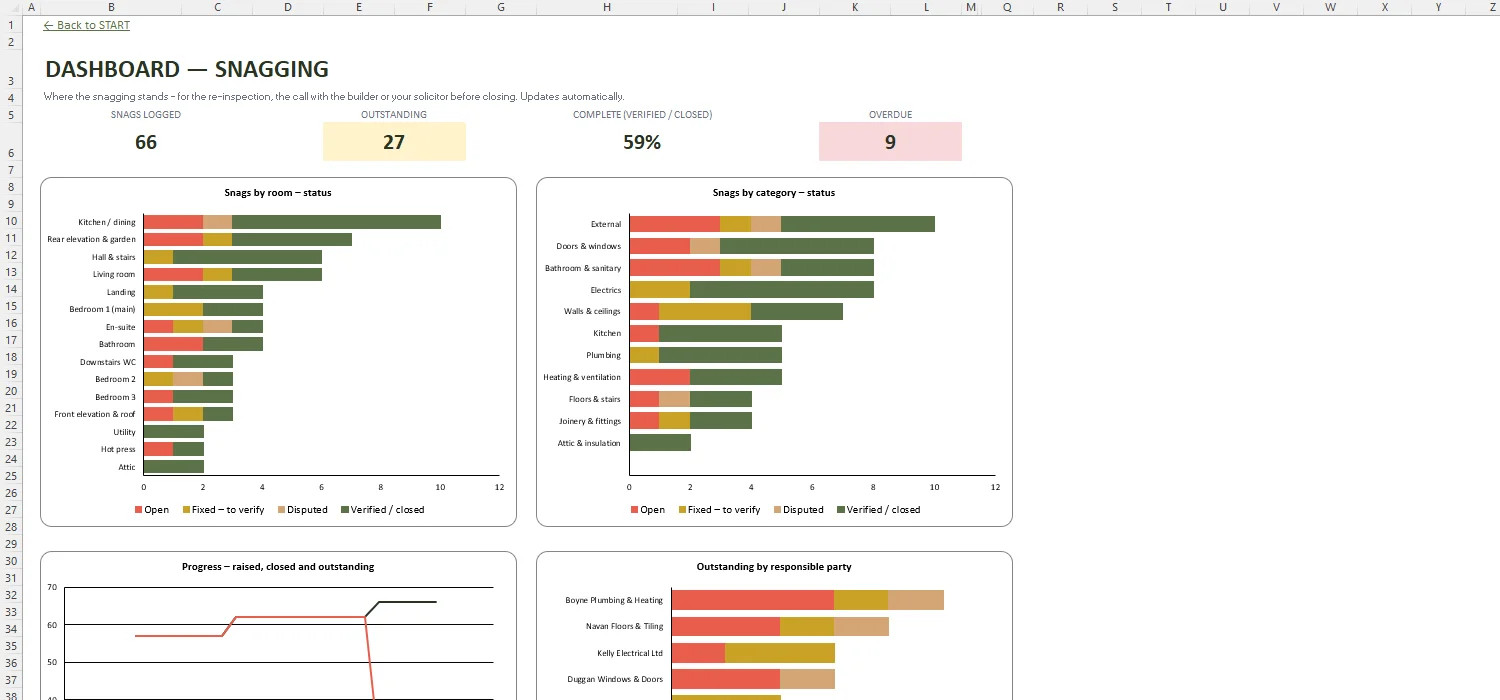Click 'Boyne Plumbing & Heating' party label
This screenshot has width=1500, height=700.
614,600
